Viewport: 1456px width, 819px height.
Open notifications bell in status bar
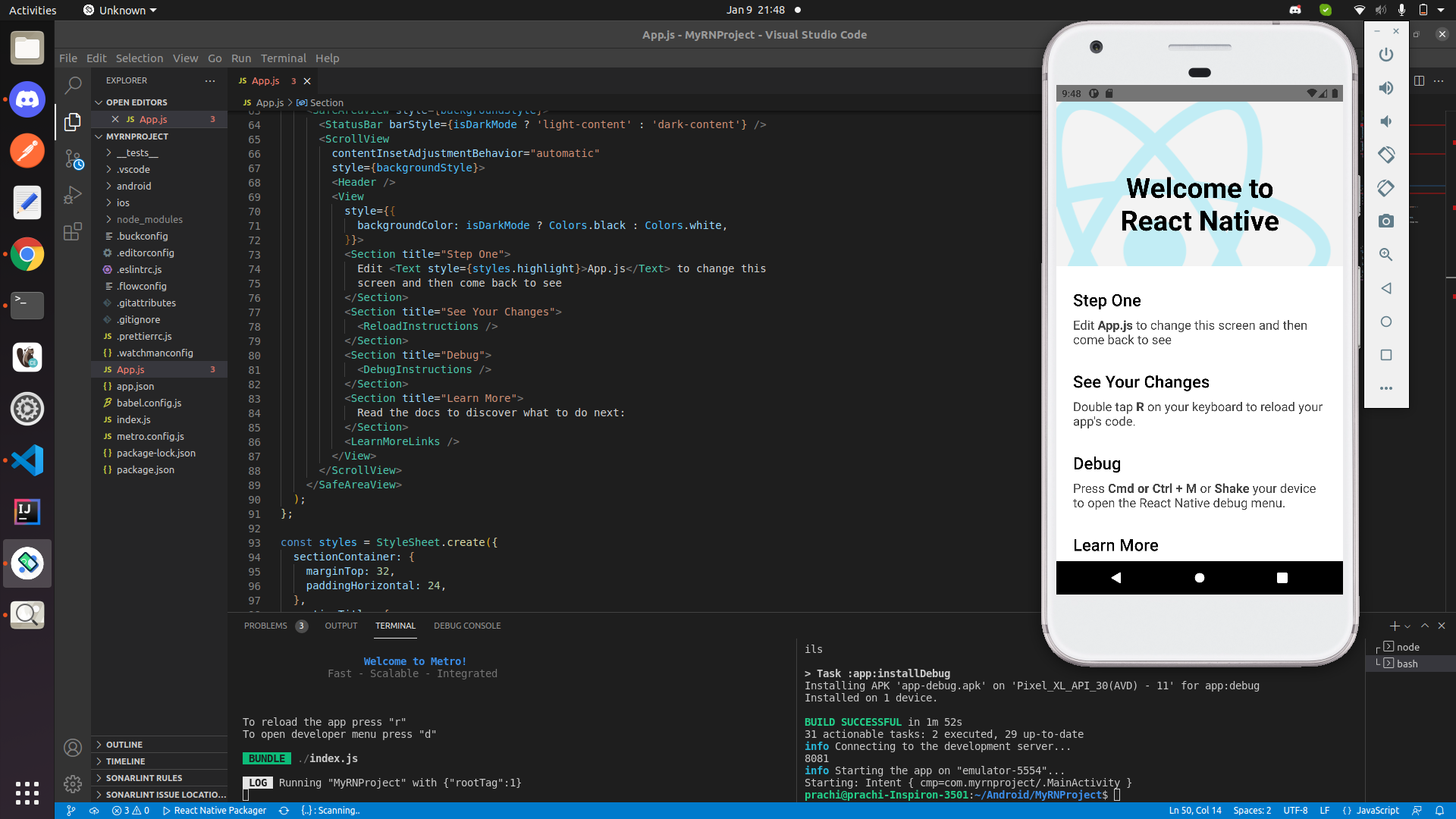tap(1439, 811)
